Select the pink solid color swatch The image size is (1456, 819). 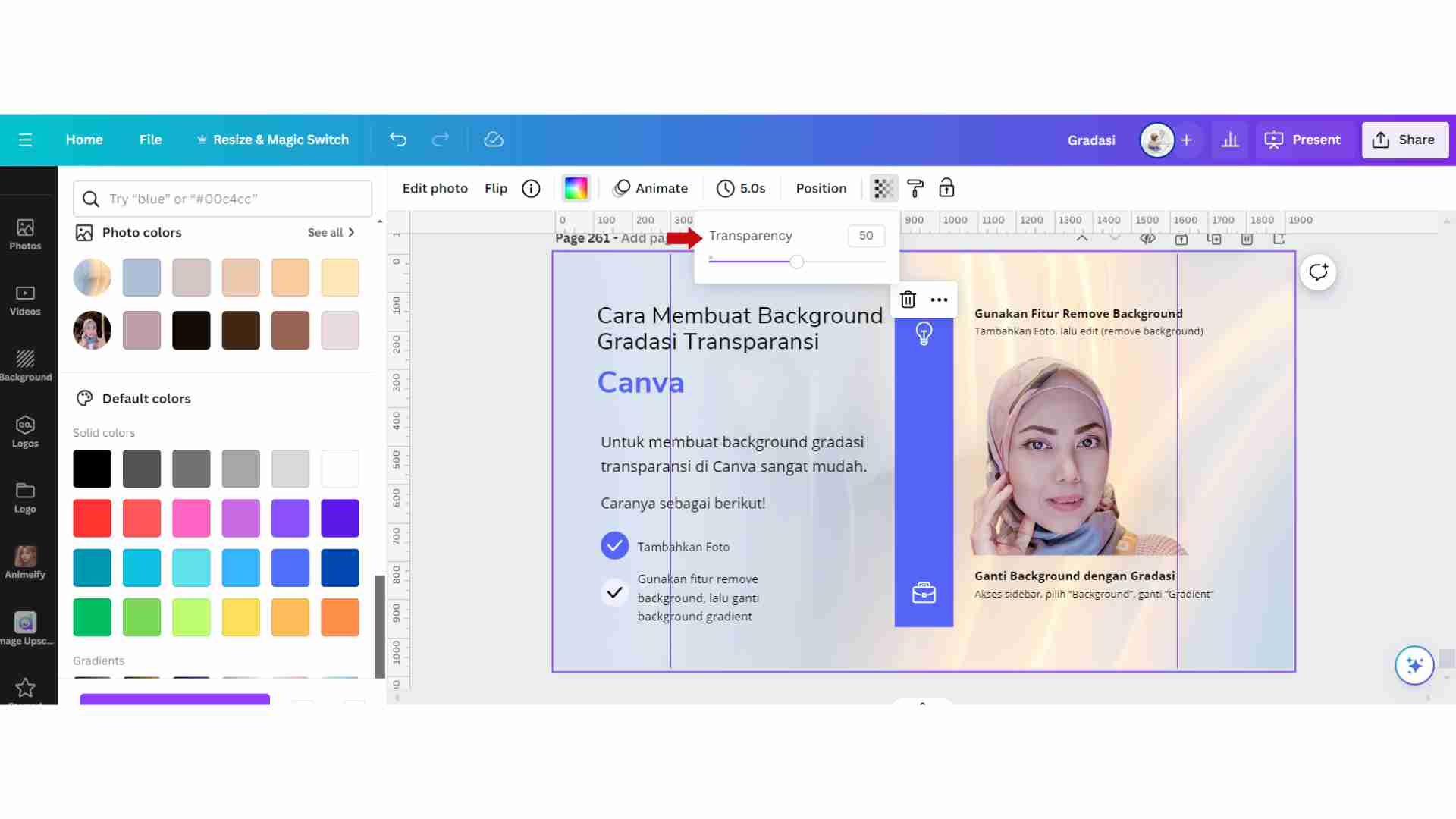[x=191, y=518]
